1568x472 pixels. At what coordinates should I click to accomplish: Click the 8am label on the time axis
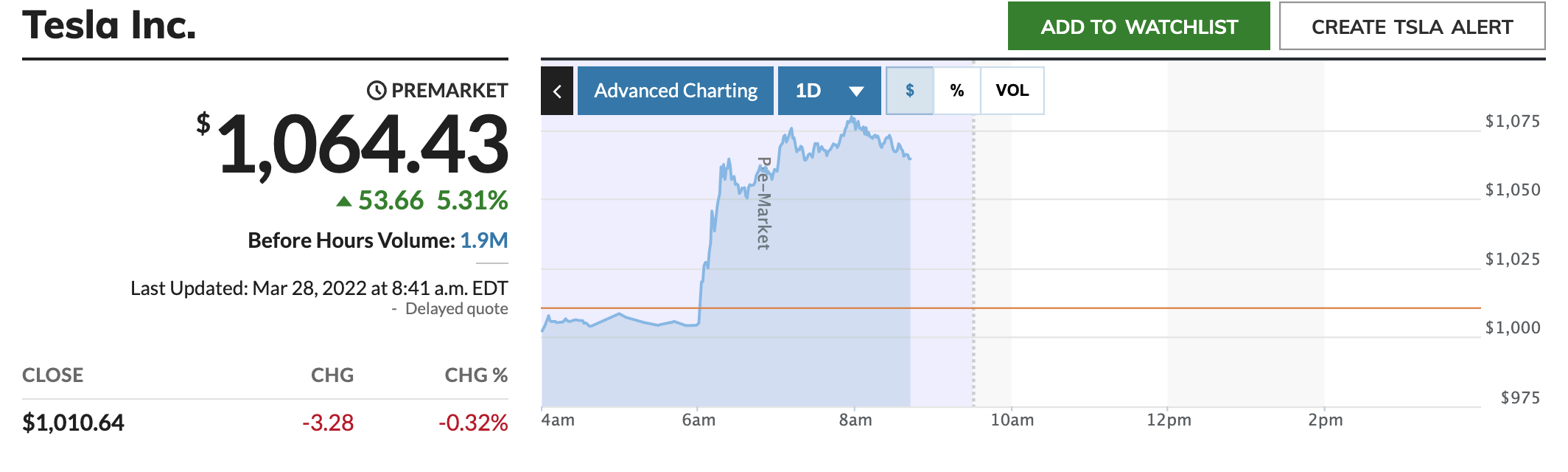click(x=855, y=420)
